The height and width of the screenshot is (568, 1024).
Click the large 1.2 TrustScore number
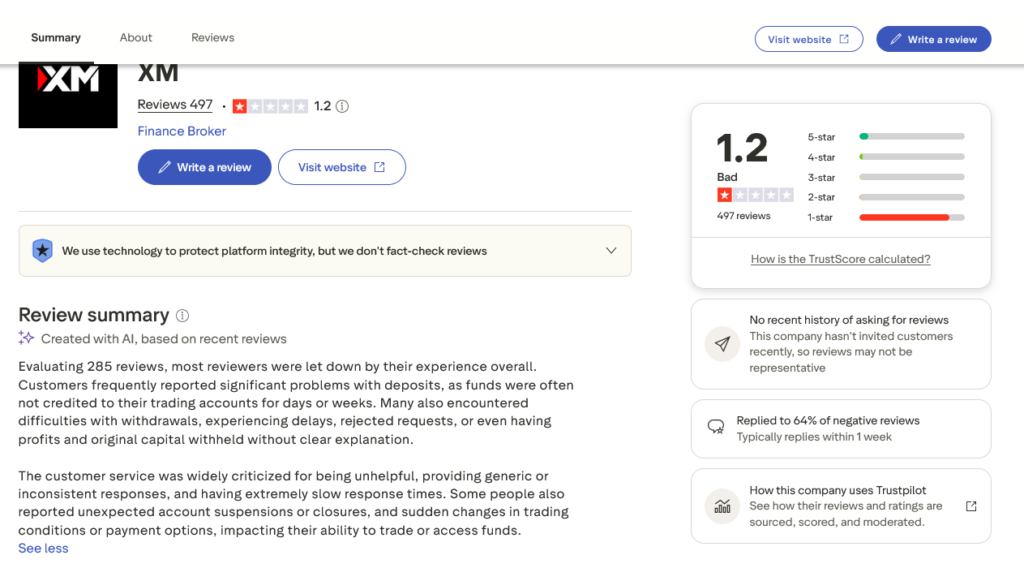[x=742, y=148]
